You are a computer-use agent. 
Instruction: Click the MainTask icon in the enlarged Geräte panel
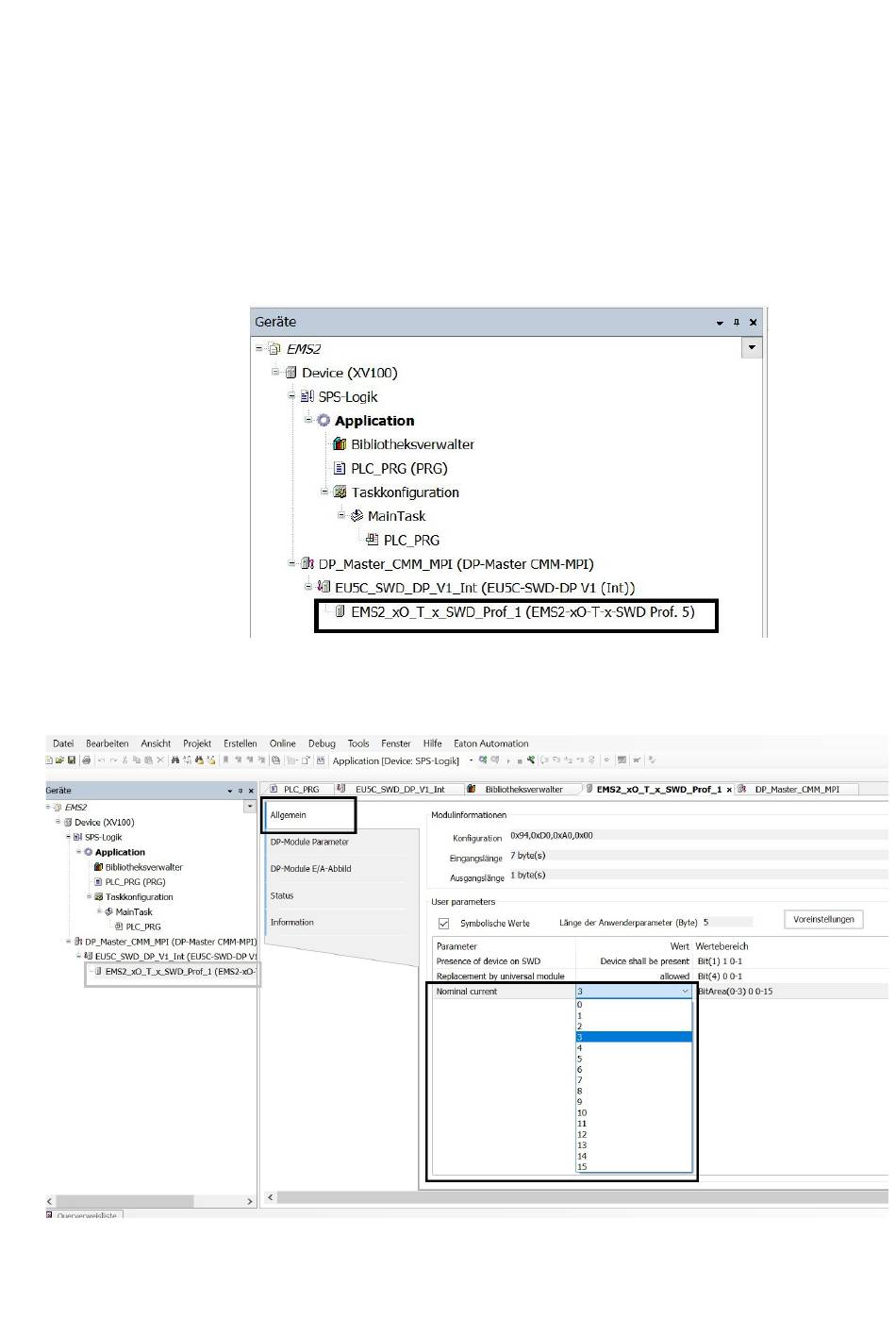click(x=357, y=516)
